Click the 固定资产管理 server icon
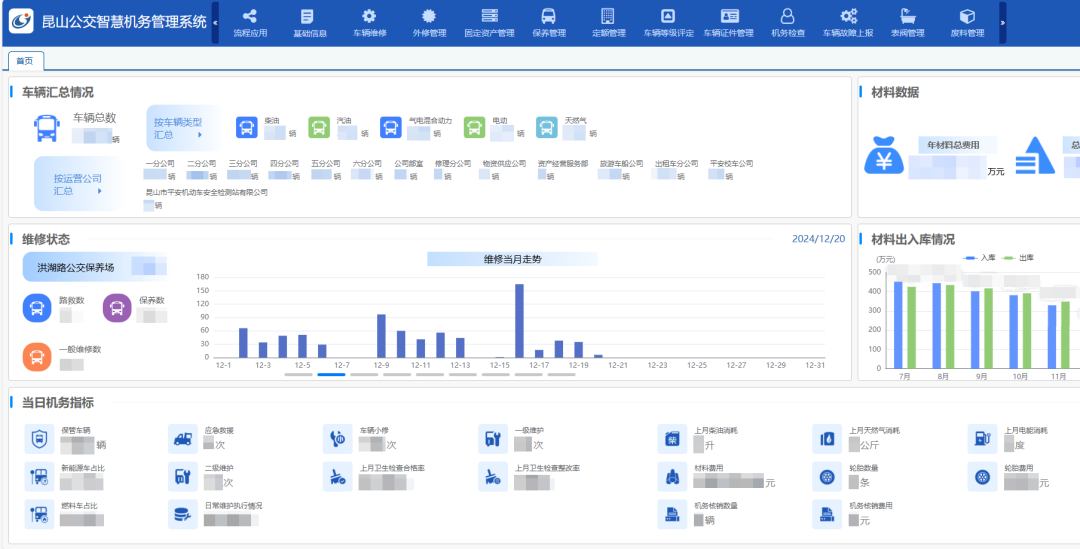Viewport: 1080px width, 549px height. tap(489, 17)
